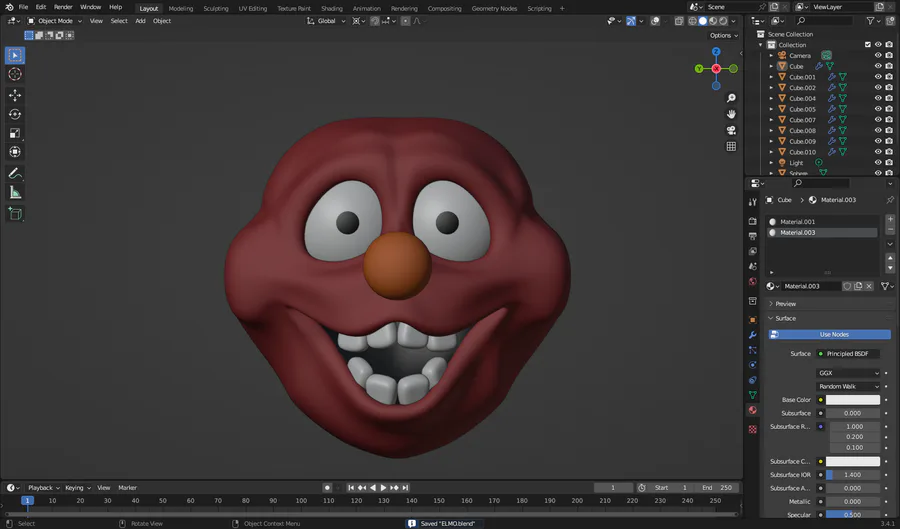The height and width of the screenshot is (529, 900).
Task: Click the 3D Cursor tool
Action: [x=15, y=74]
